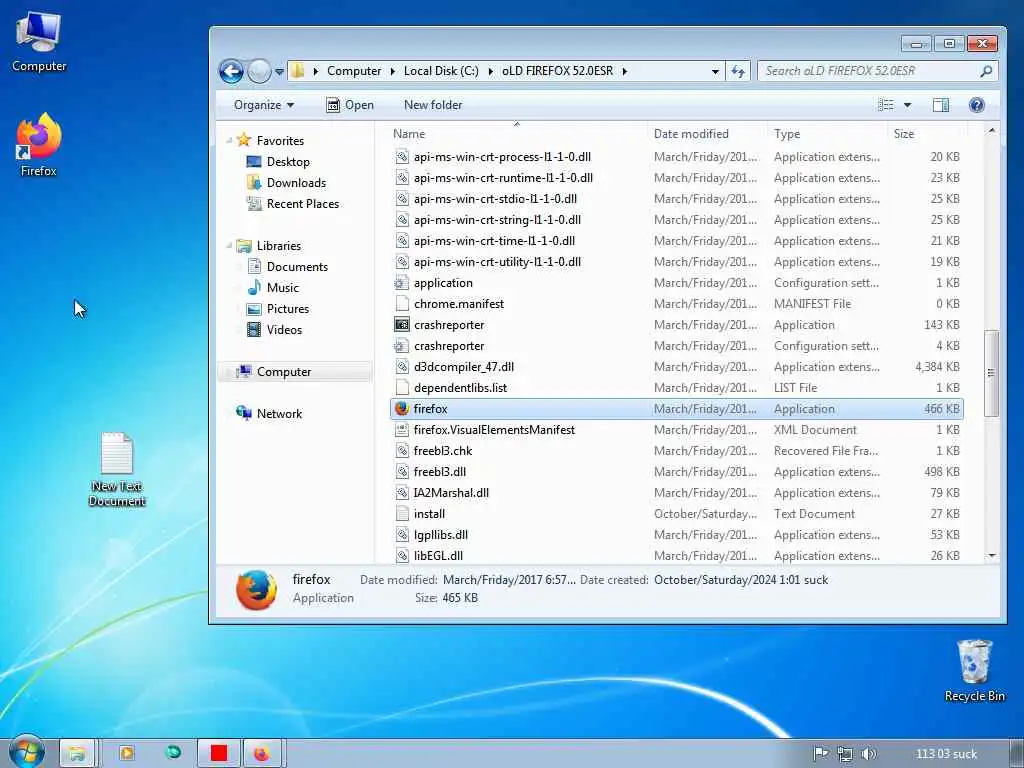The height and width of the screenshot is (768, 1024).
Task: Sort by the Size column header
Action: point(904,134)
